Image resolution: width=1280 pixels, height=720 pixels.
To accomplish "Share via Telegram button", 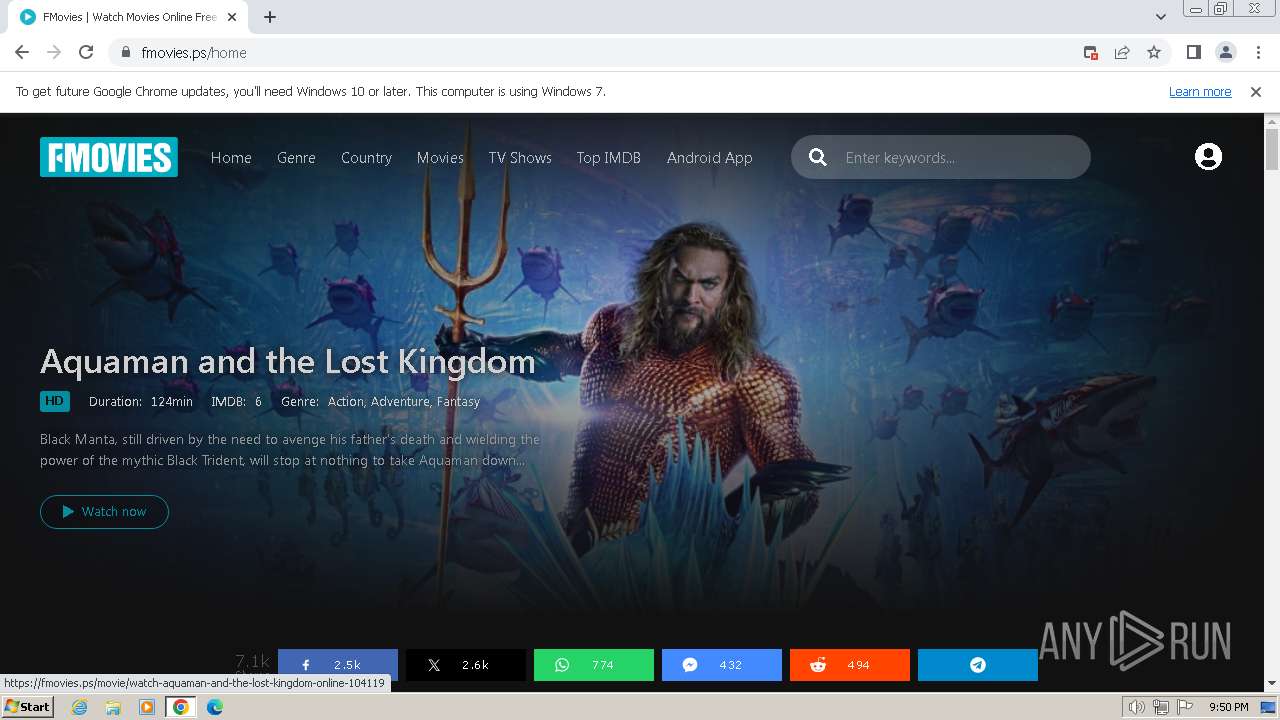I will point(978,665).
